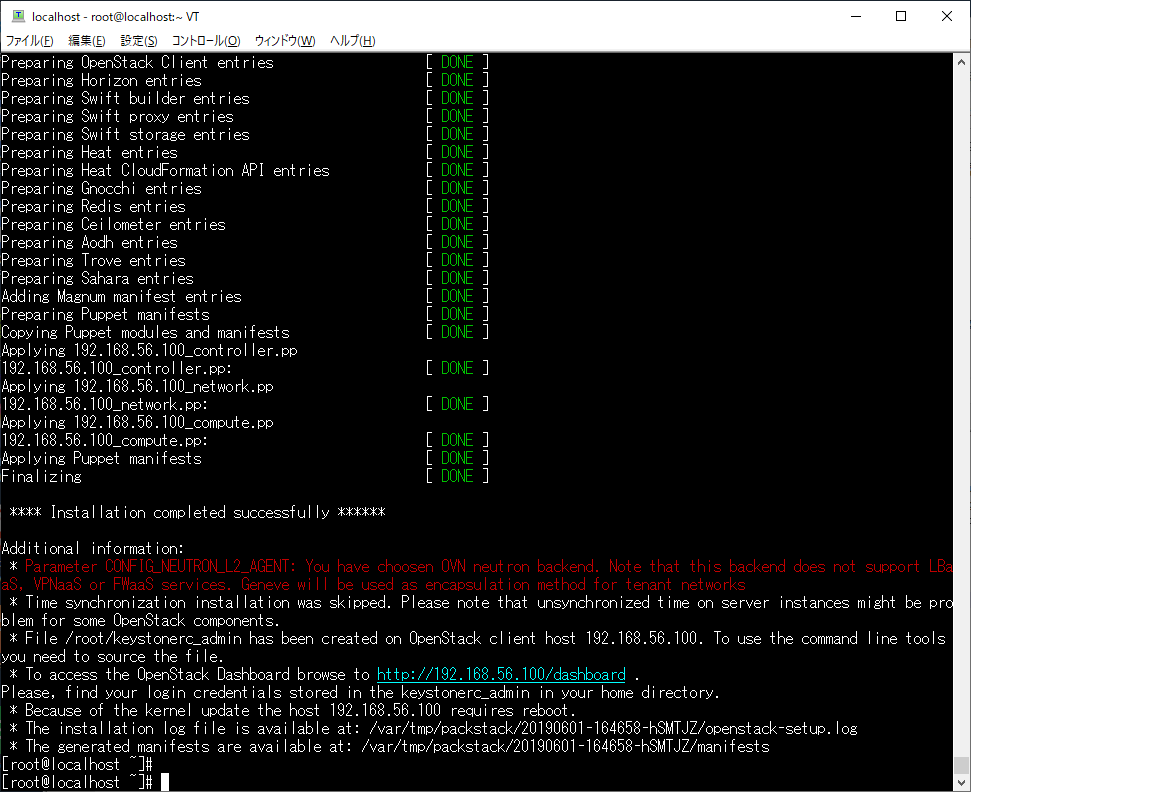Click the Tera Term title bar icon
Screen dimensions: 1152x792
[18, 16]
